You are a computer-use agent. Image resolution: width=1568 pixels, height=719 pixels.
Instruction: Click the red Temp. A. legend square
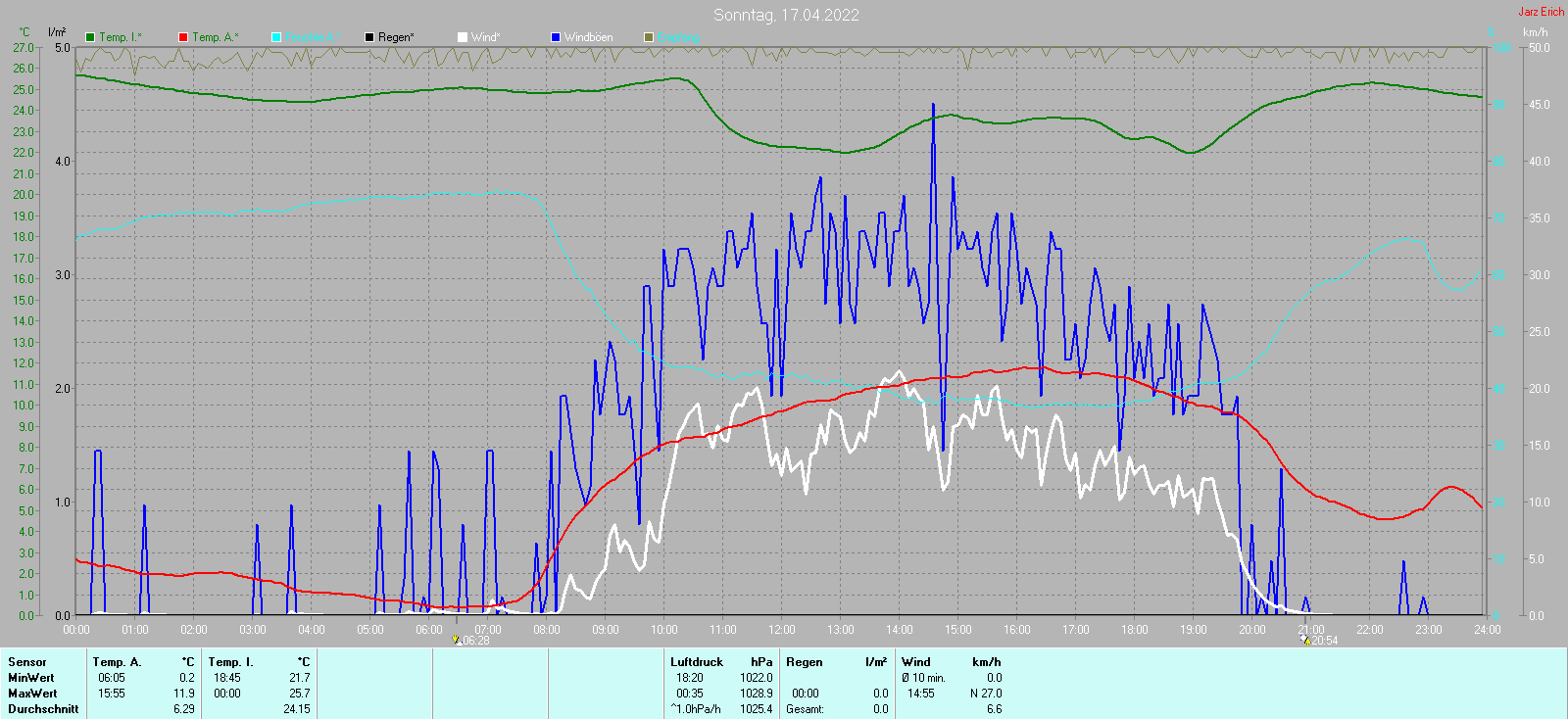click(x=183, y=37)
